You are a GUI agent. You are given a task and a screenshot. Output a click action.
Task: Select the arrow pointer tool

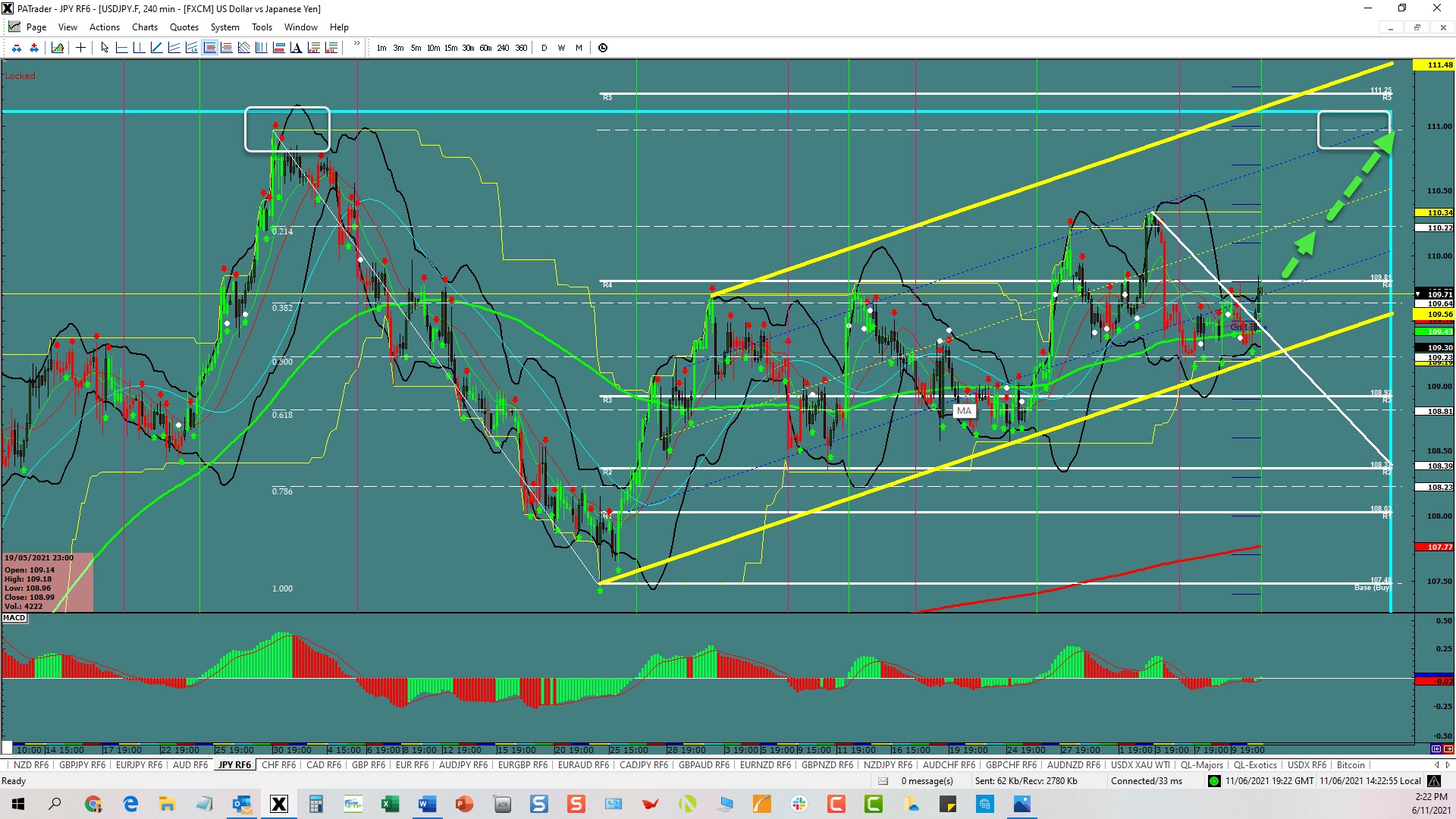click(x=105, y=48)
